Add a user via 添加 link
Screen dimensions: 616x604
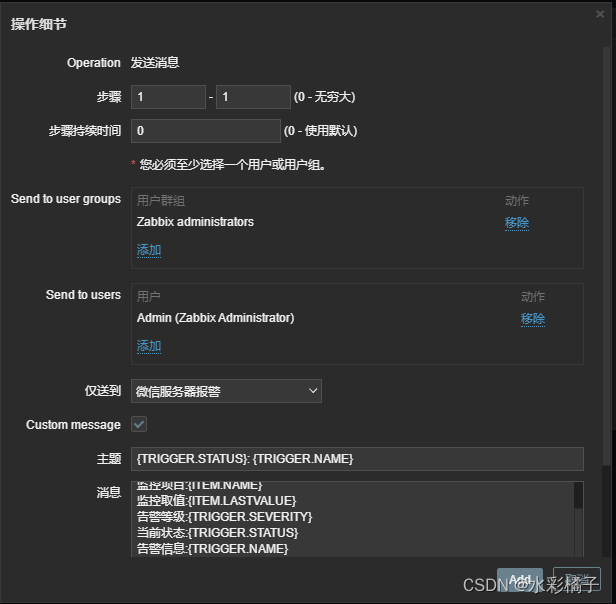(x=149, y=346)
